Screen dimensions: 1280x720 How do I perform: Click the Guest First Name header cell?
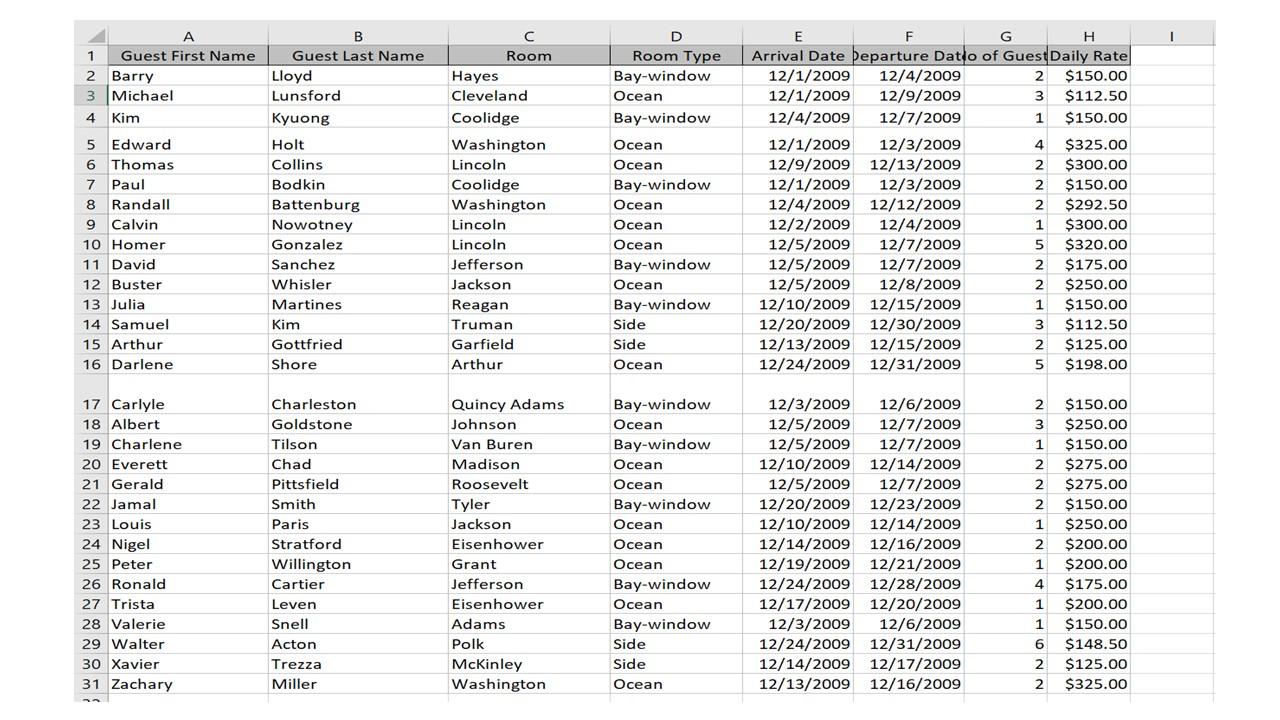(x=188, y=55)
